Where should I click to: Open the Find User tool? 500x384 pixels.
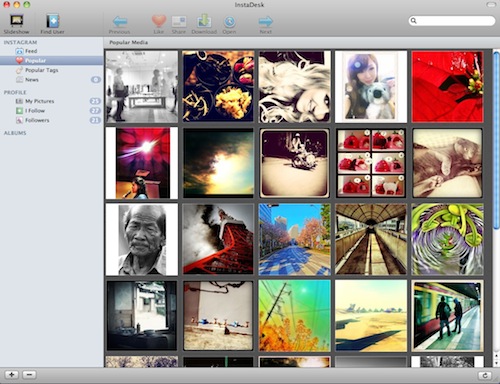pyautogui.click(x=52, y=24)
